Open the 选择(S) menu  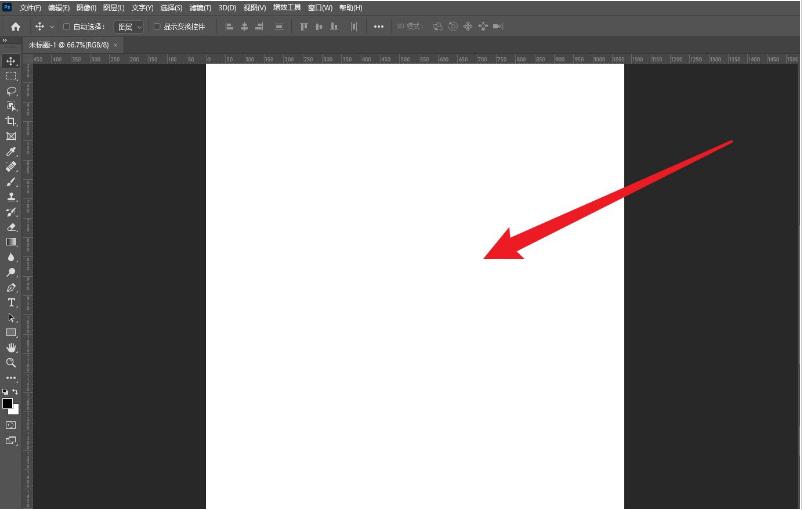tap(171, 8)
